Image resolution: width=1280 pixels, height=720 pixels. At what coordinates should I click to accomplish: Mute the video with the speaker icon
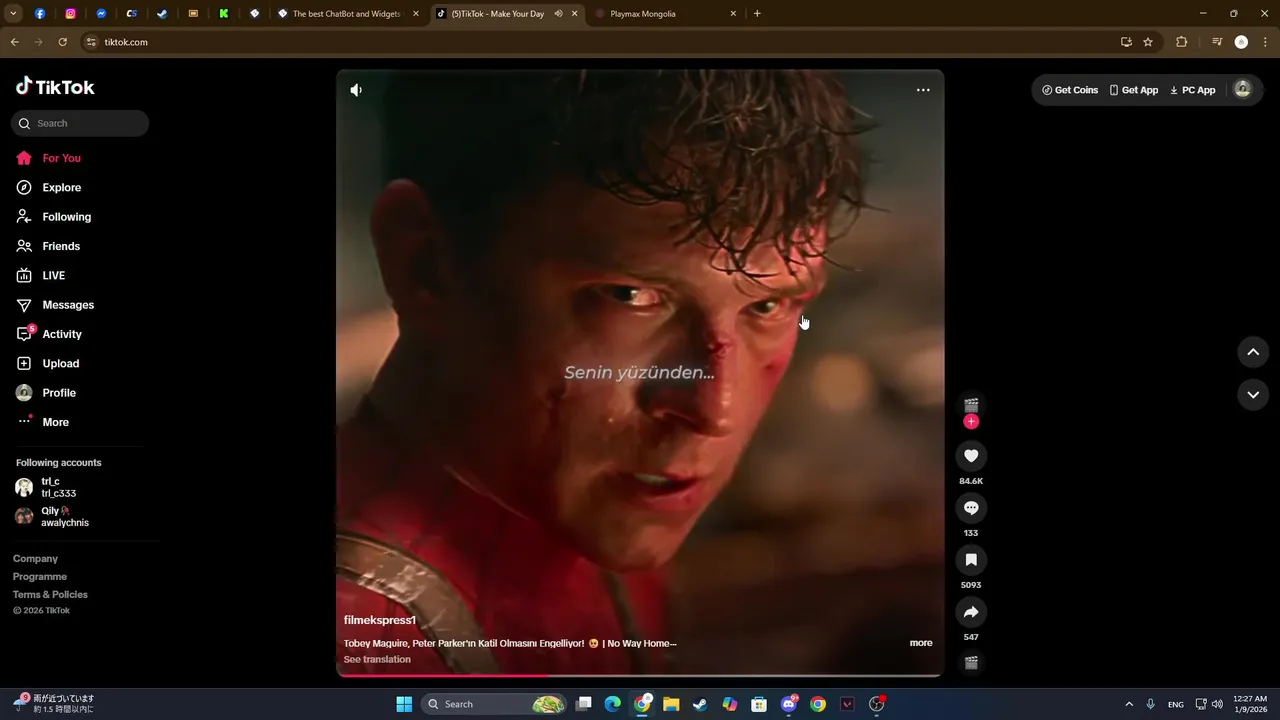tap(356, 90)
